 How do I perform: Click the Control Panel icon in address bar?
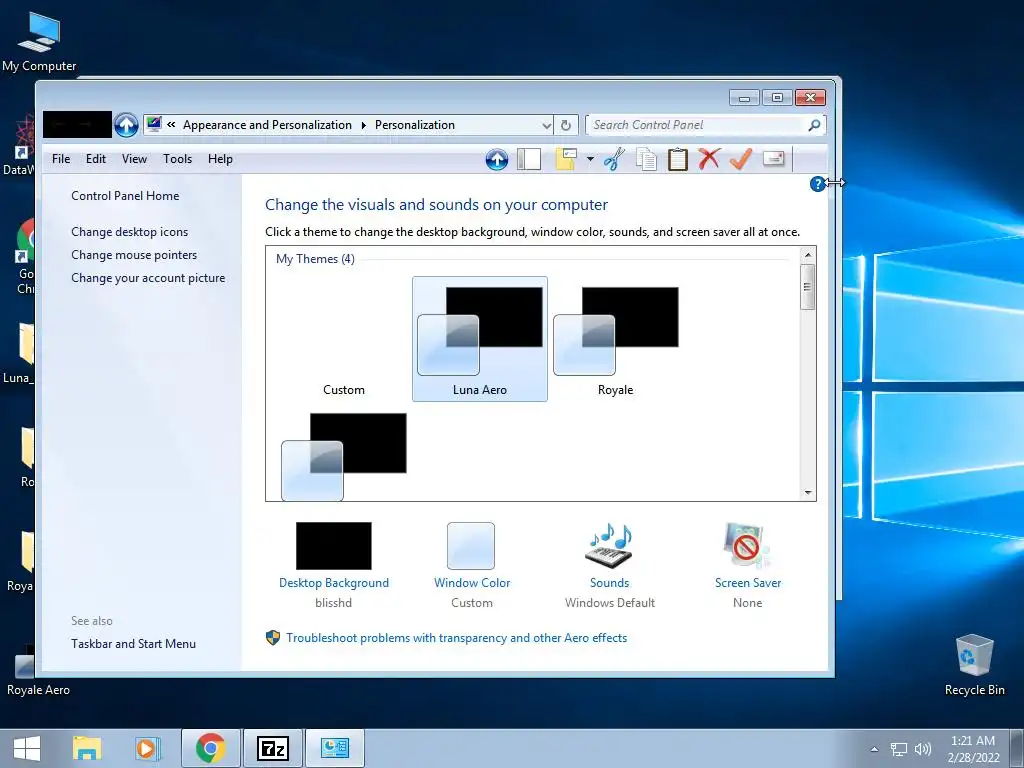pyautogui.click(x=154, y=124)
